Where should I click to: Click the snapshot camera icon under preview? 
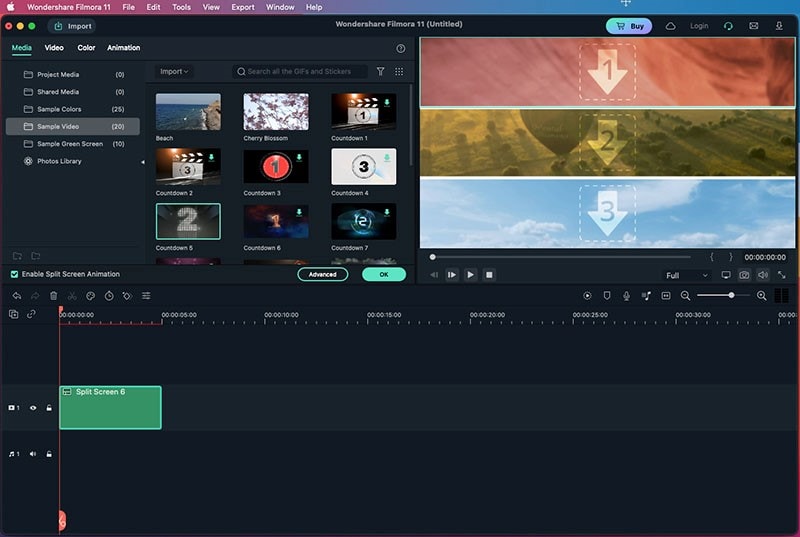click(744, 275)
